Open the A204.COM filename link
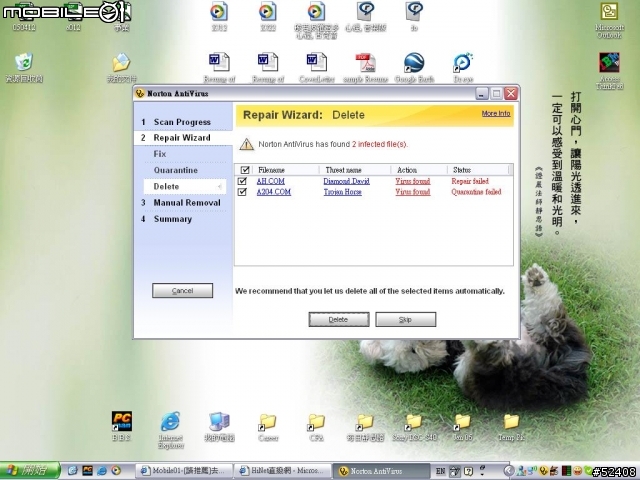This screenshot has width=640, height=480. tap(273, 191)
